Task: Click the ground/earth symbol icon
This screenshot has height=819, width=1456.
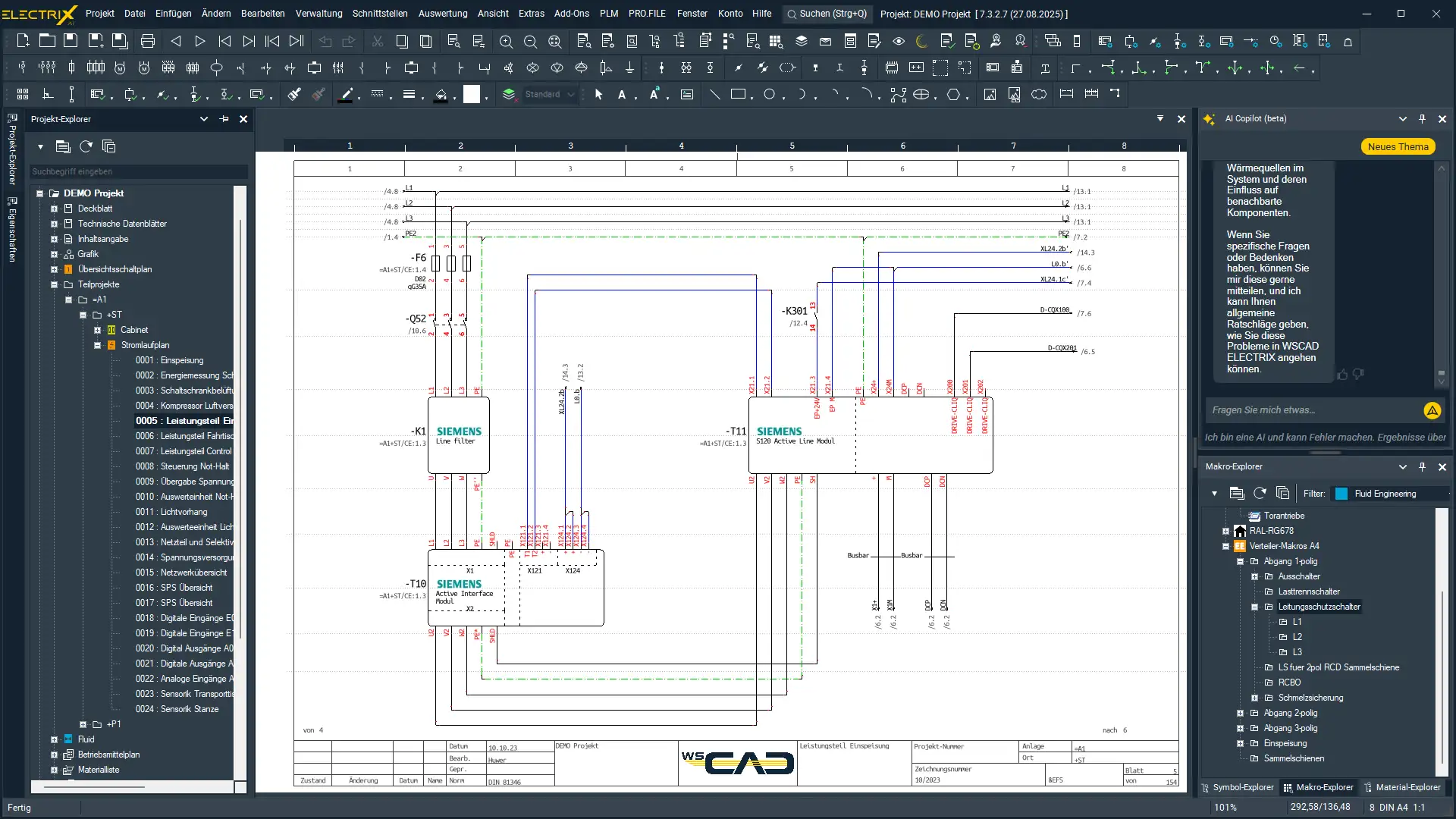Action: click(x=629, y=67)
